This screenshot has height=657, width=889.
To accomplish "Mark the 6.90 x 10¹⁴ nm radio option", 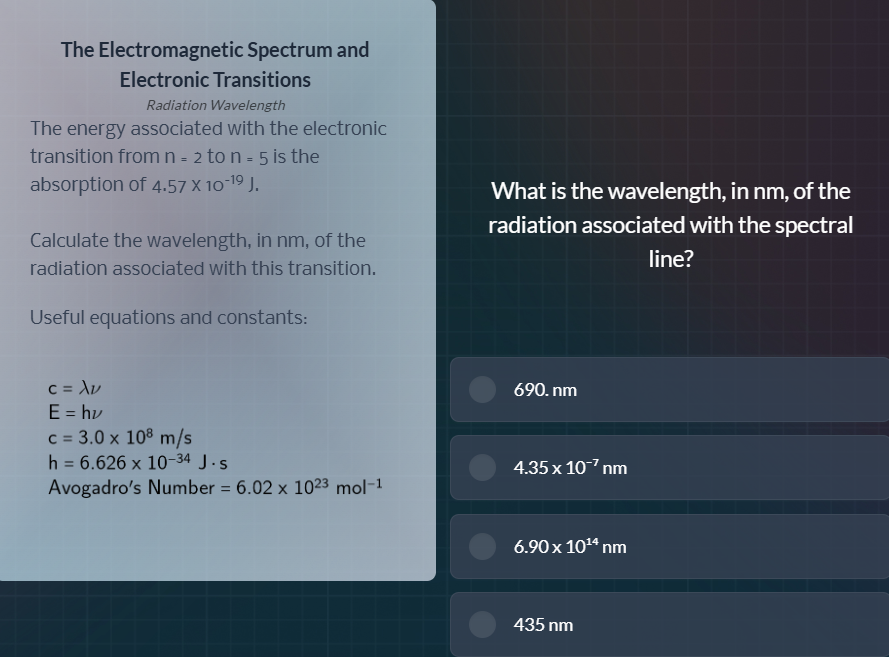I will click(x=483, y=546).
